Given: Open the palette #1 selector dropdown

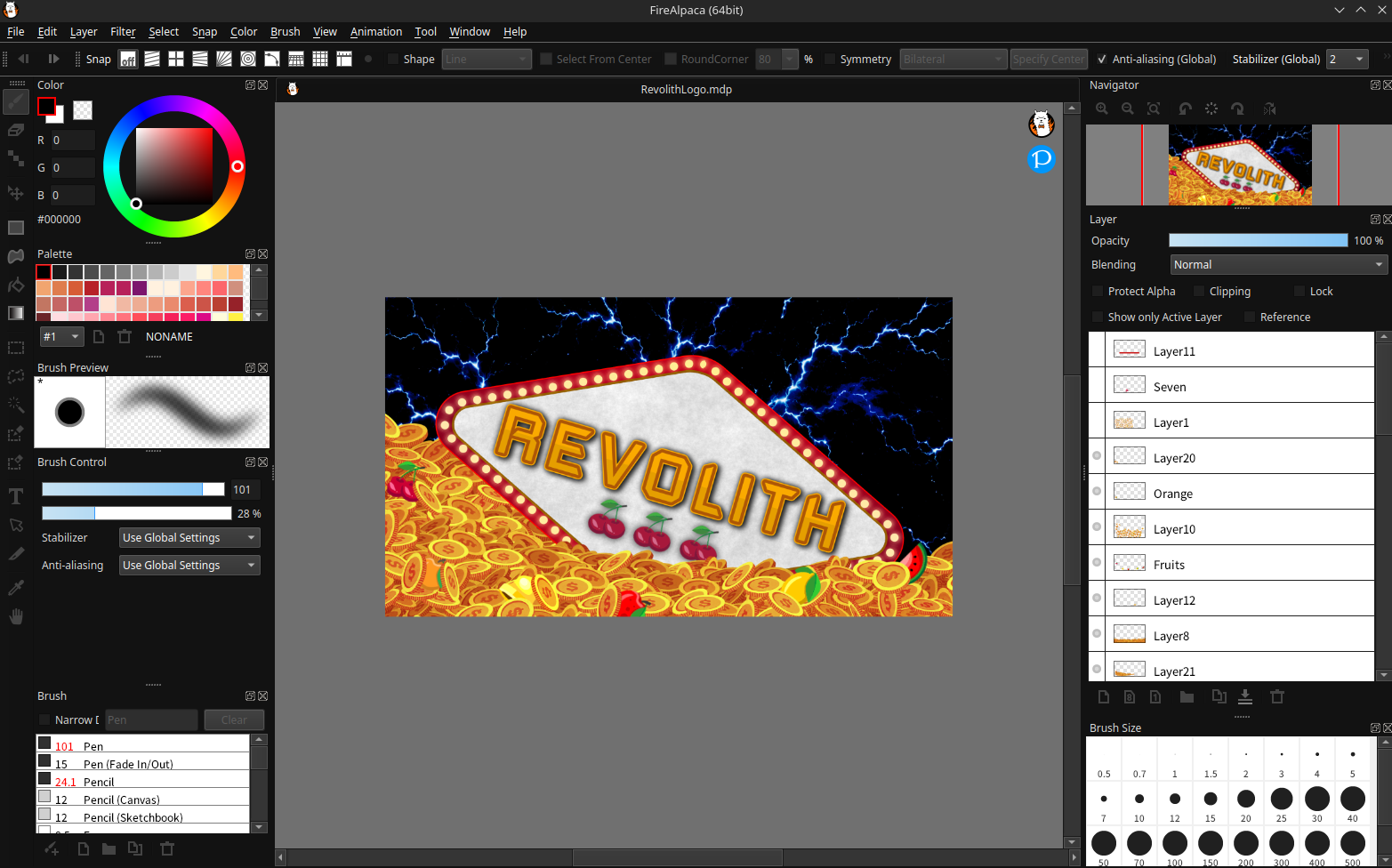Looking at the screenshot, I should [x=62, y=336].
